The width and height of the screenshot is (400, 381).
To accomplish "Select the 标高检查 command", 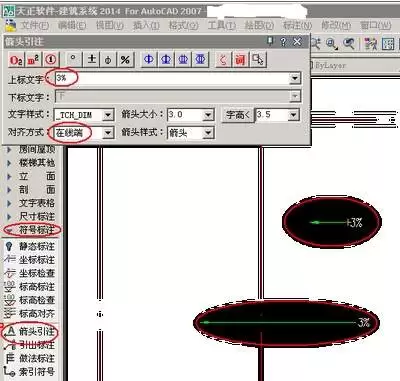I will 30,300.
